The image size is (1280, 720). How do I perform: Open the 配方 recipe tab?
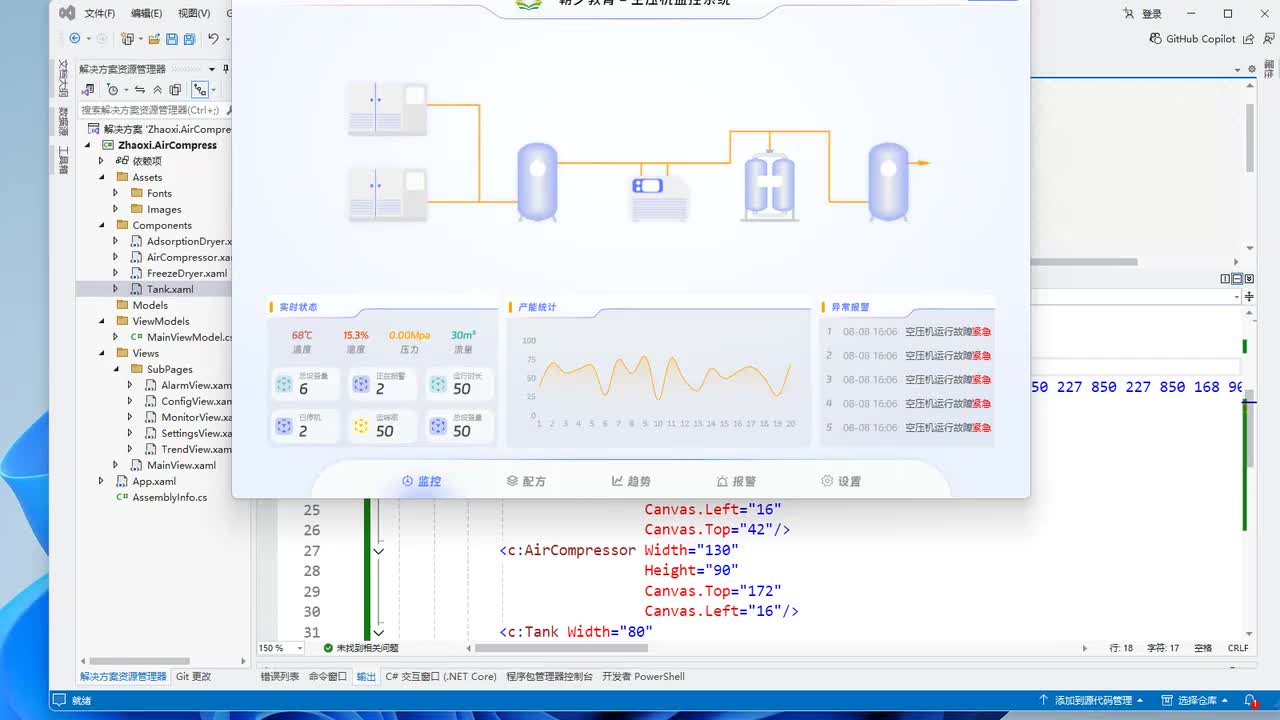click(526, 481)
